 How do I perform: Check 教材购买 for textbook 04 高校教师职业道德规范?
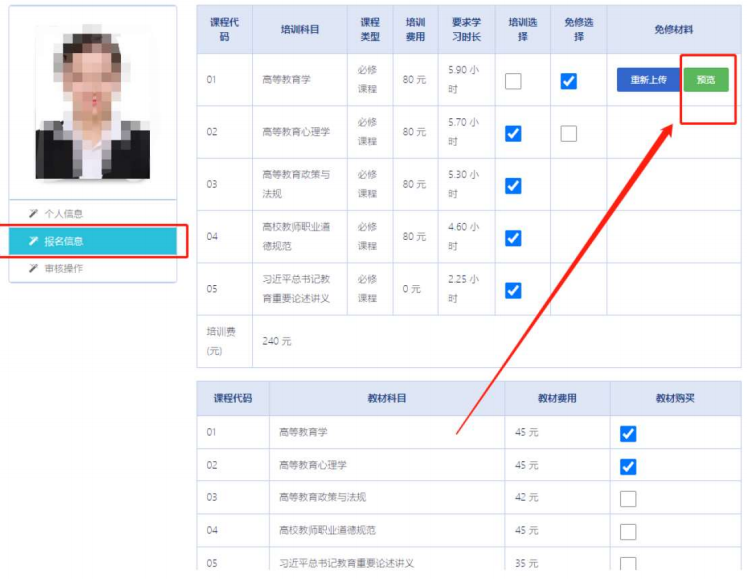(x=628, y=531)
